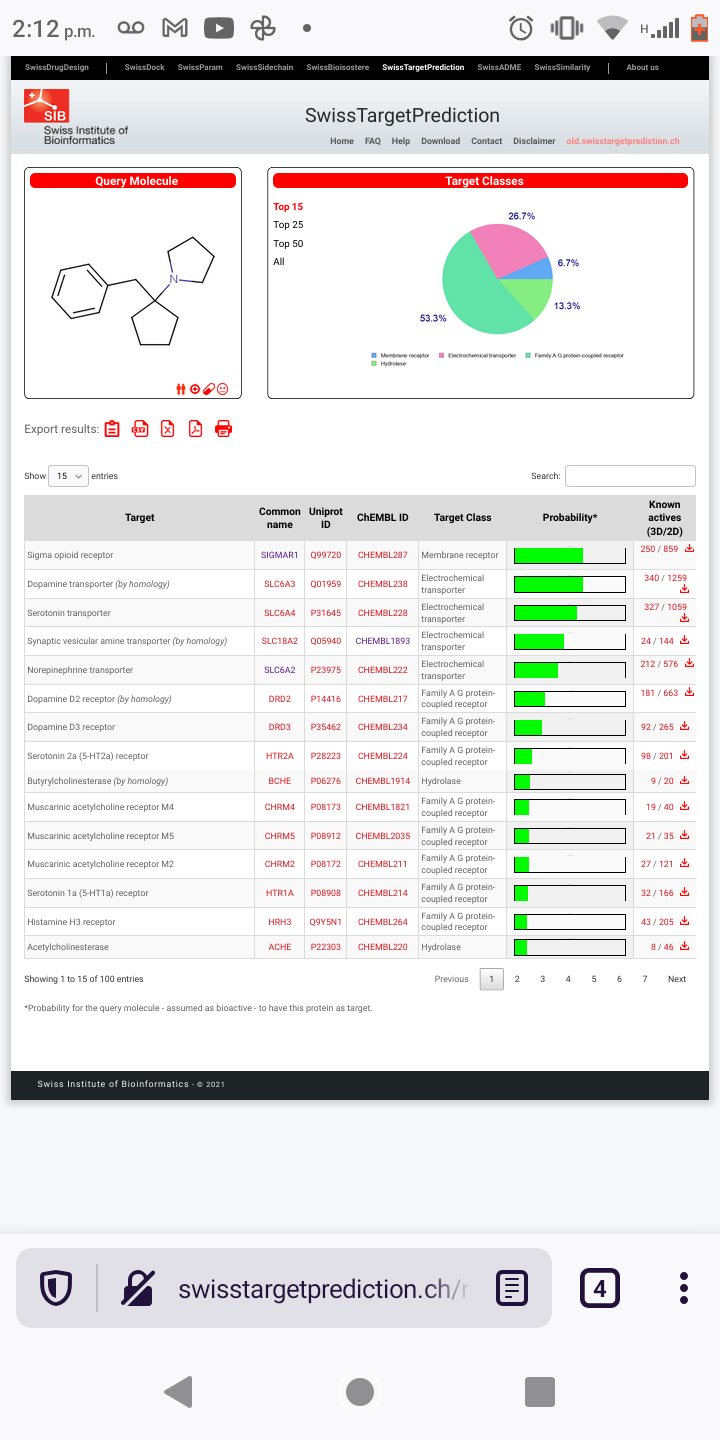Open SwissADME in top navigation bar
This screenshot has height=1440, width=720.
[500, 67]
